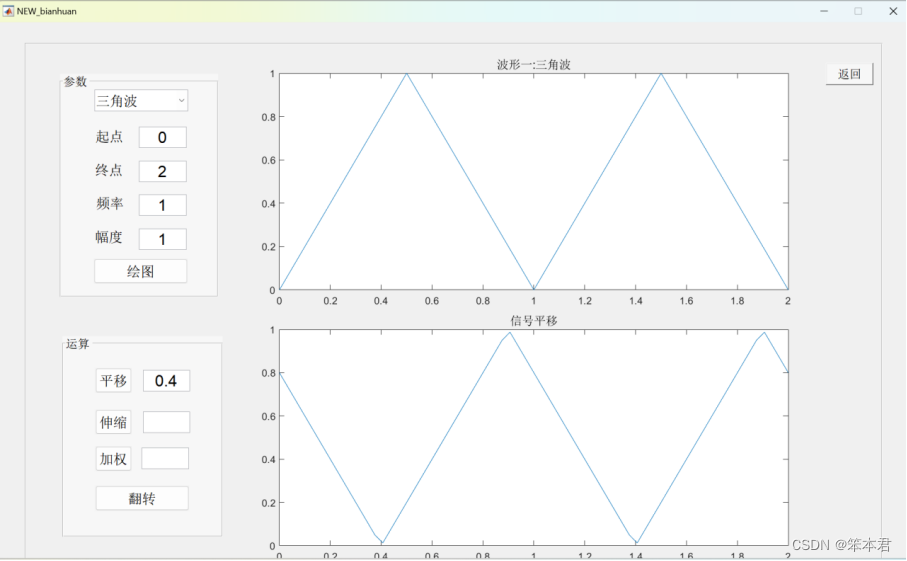Click inside the lower shifted signal plot

[x=534, y=438]
